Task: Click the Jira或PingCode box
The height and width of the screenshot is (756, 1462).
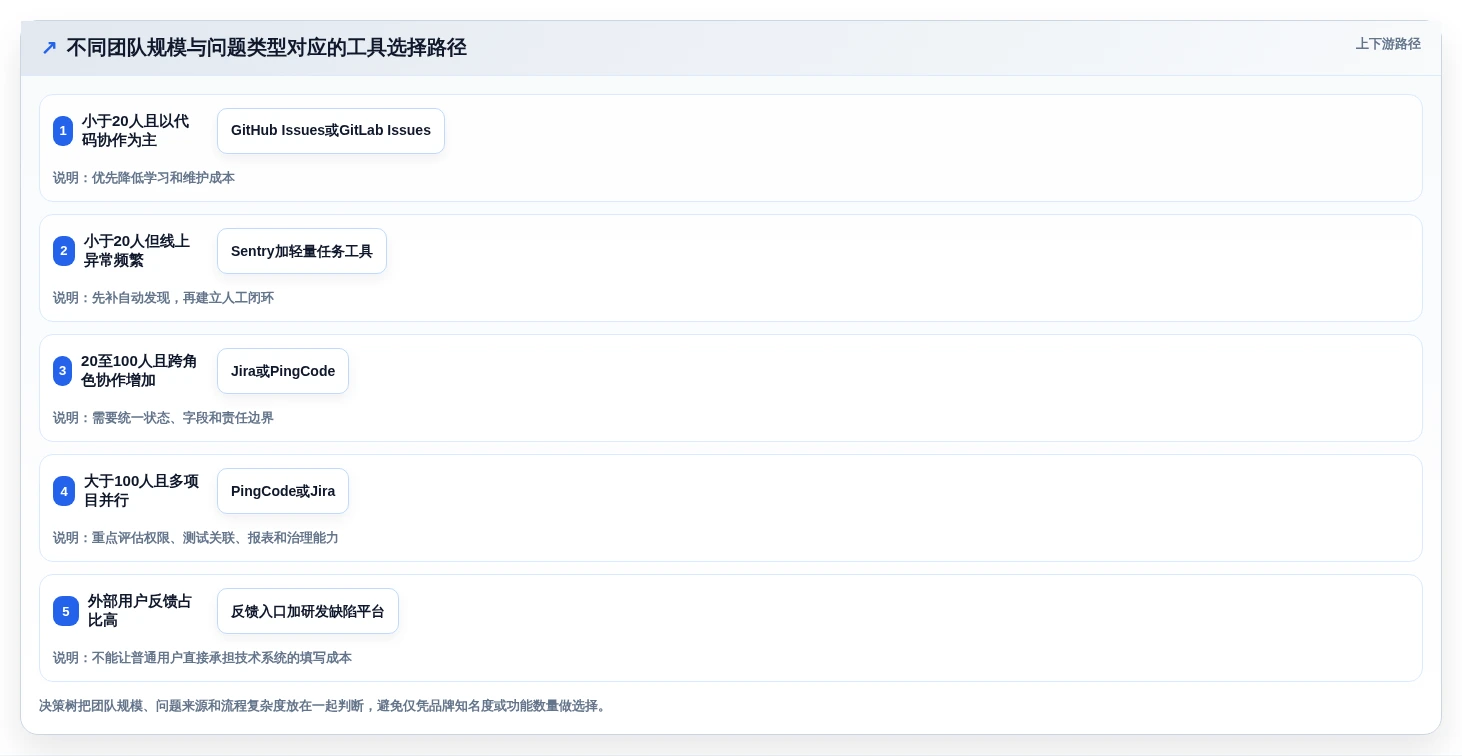Action: pos(283,371)
